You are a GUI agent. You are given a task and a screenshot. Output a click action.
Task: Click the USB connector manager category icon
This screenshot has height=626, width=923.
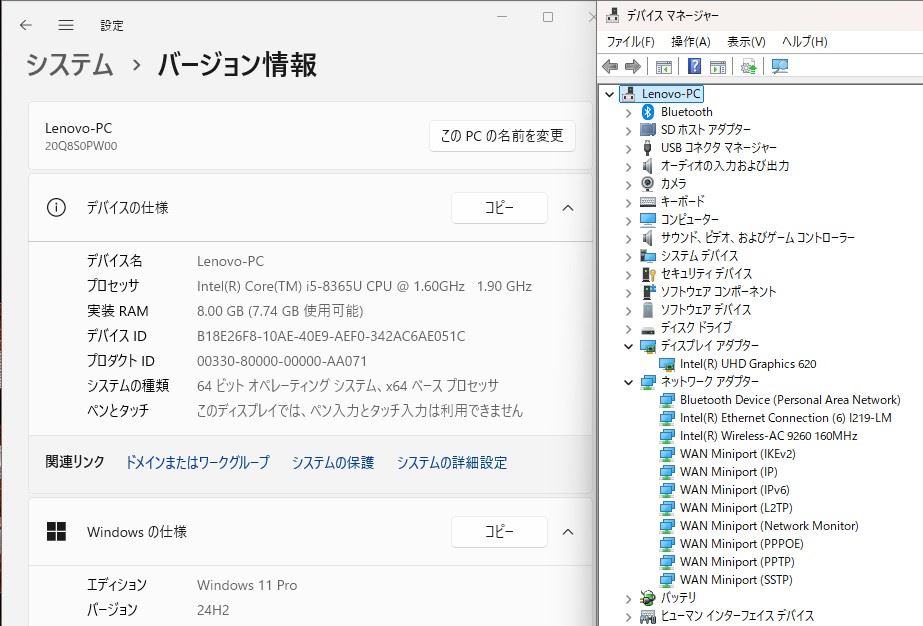(x=648, y=148)
